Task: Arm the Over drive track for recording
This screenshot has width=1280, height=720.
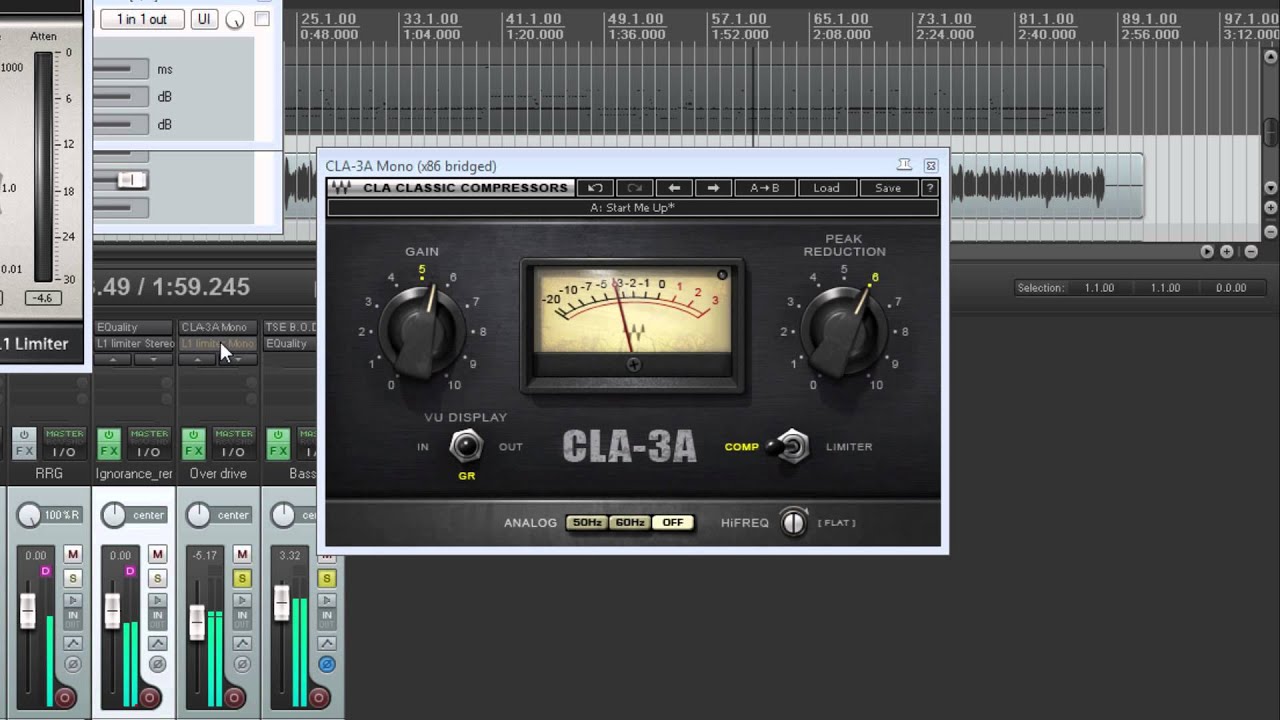Action: click(234, 697)
